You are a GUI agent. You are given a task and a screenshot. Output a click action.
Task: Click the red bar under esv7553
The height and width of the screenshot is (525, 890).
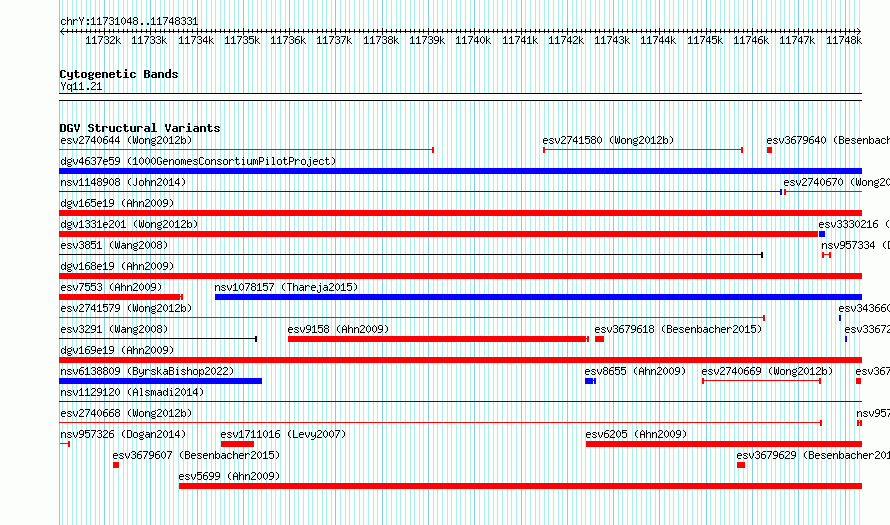(x=121, y=297)
